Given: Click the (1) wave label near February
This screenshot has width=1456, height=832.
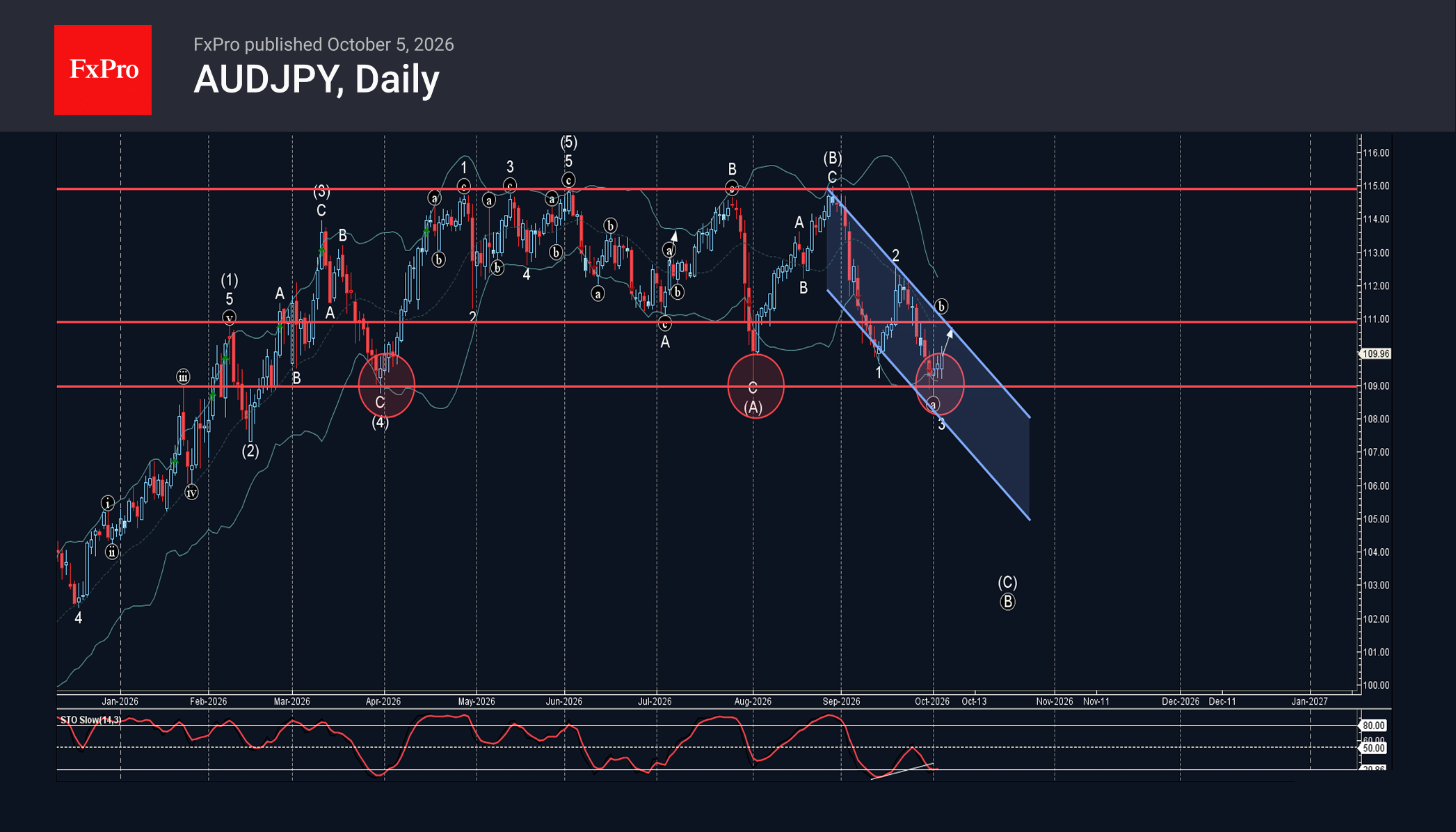Looking at the screenshot, I should point(230,280).
